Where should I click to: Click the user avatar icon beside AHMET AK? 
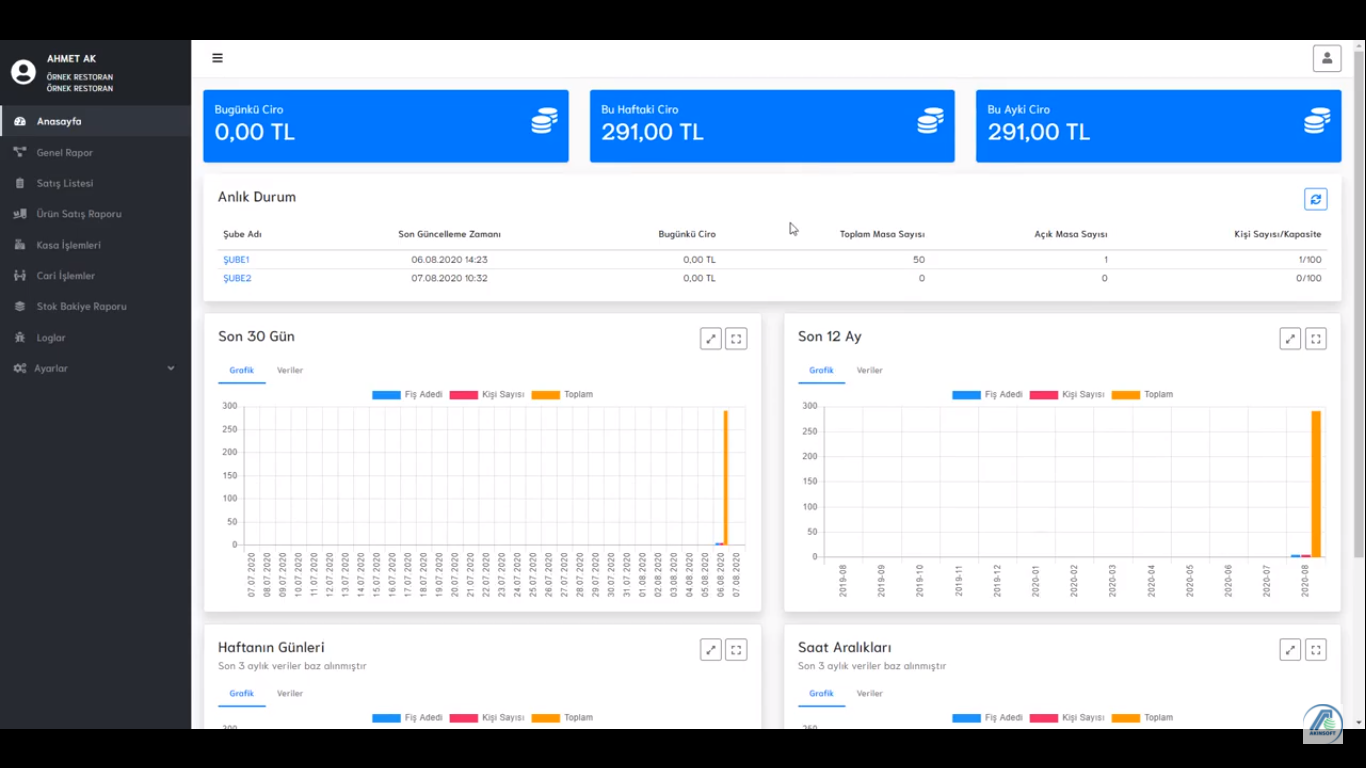23,72
